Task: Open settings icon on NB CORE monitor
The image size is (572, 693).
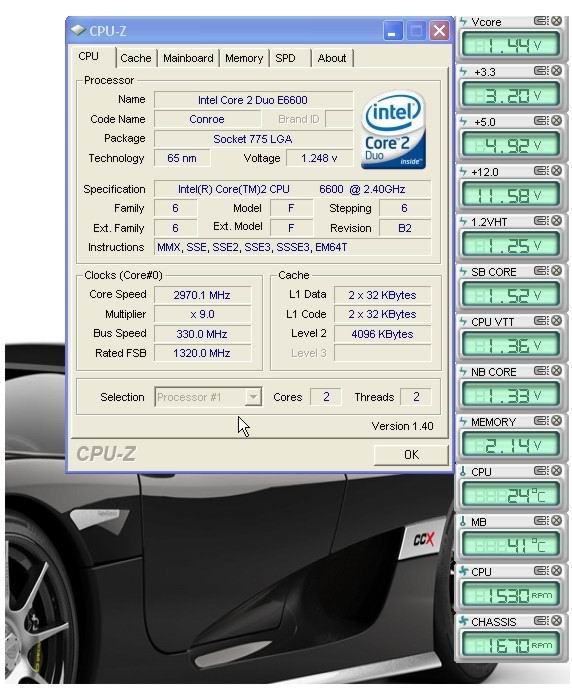Action: point(541,370)
